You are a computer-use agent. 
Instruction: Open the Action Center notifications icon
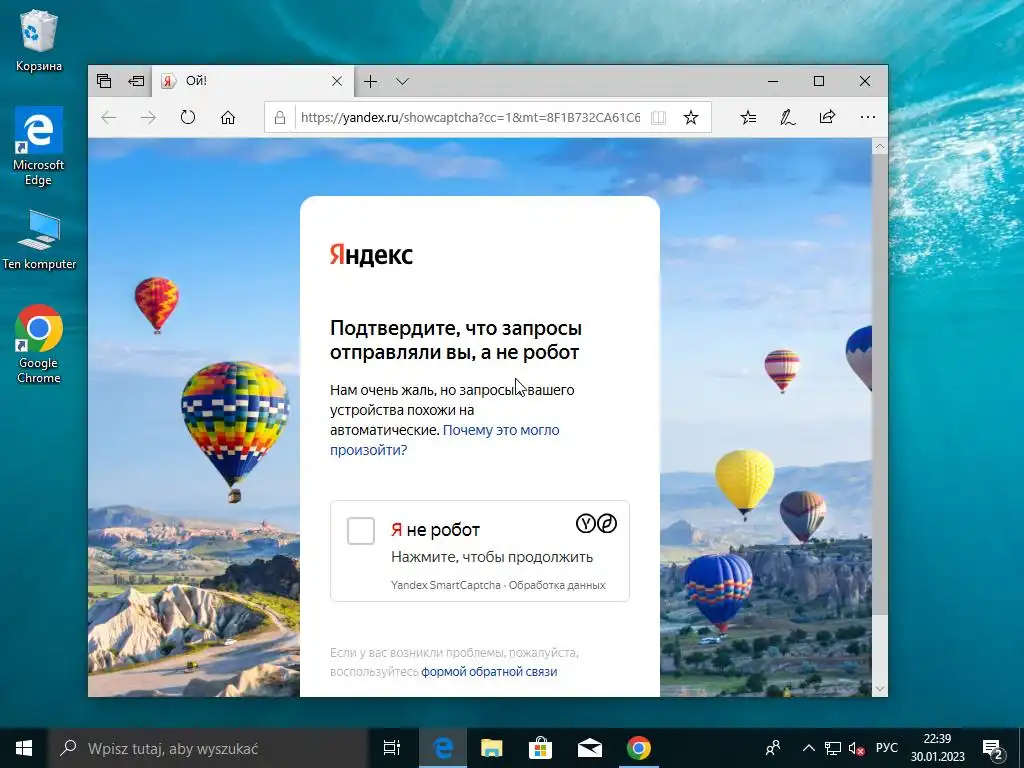(993, 748)
